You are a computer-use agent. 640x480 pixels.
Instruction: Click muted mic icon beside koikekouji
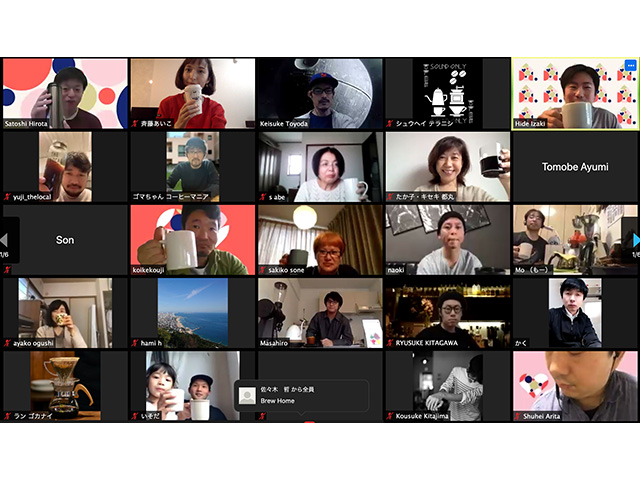136,270
